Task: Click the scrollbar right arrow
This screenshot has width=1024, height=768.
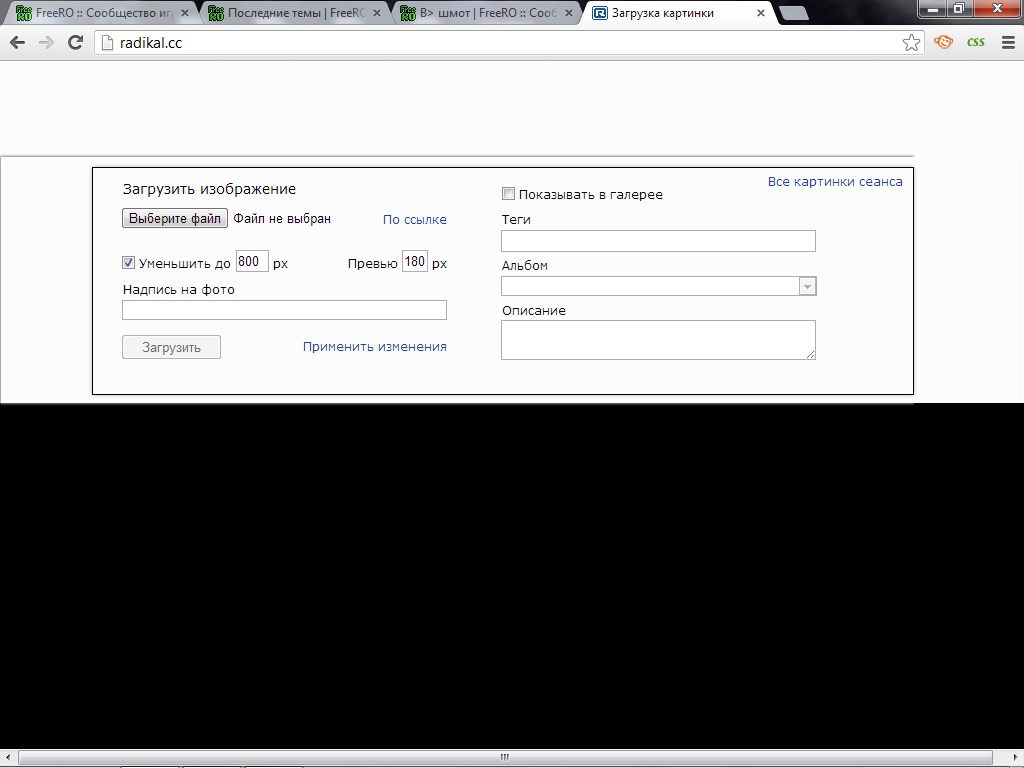Action: 1016,757
